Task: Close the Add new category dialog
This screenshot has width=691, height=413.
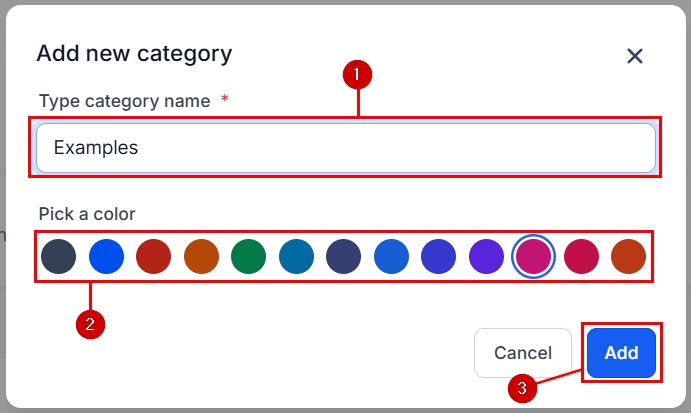Action: pyautogui.click(x=634, y=56)
